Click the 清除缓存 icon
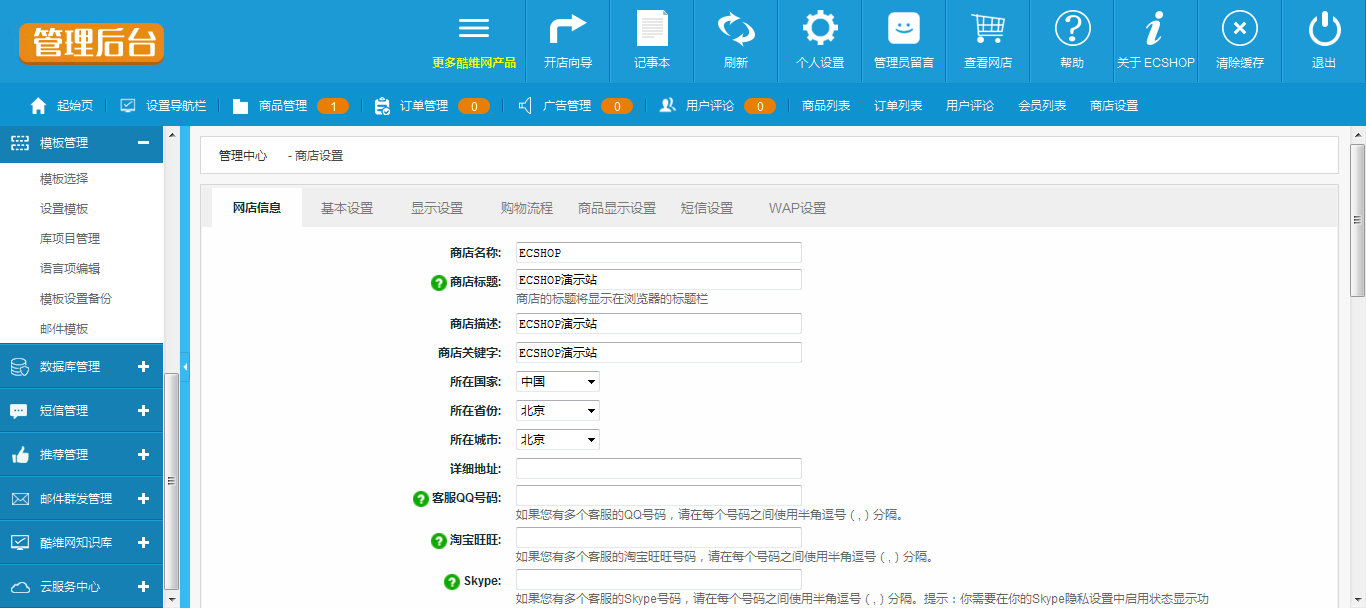 click(1240, 29)
